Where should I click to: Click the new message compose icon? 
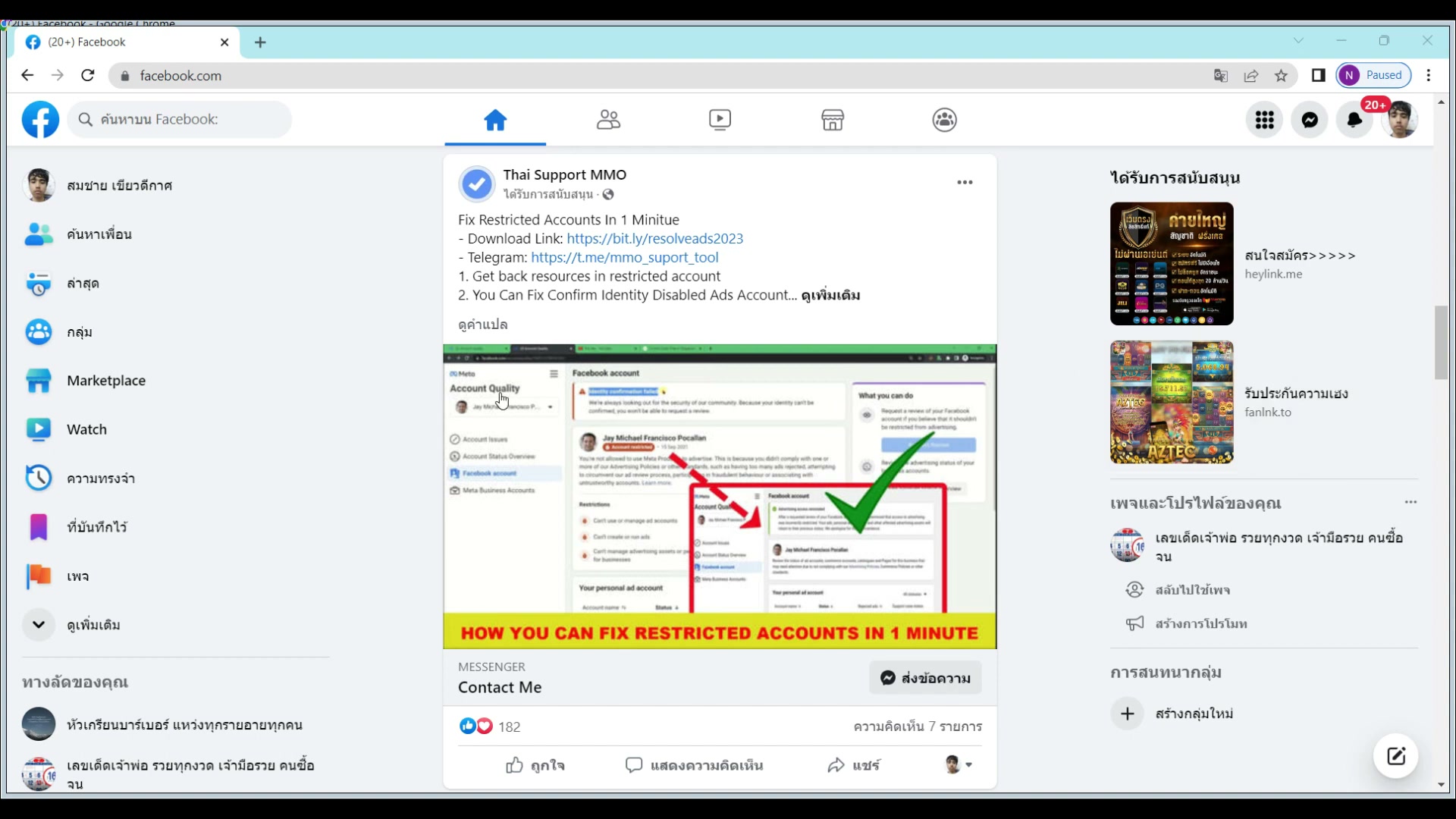point(1396,756)
